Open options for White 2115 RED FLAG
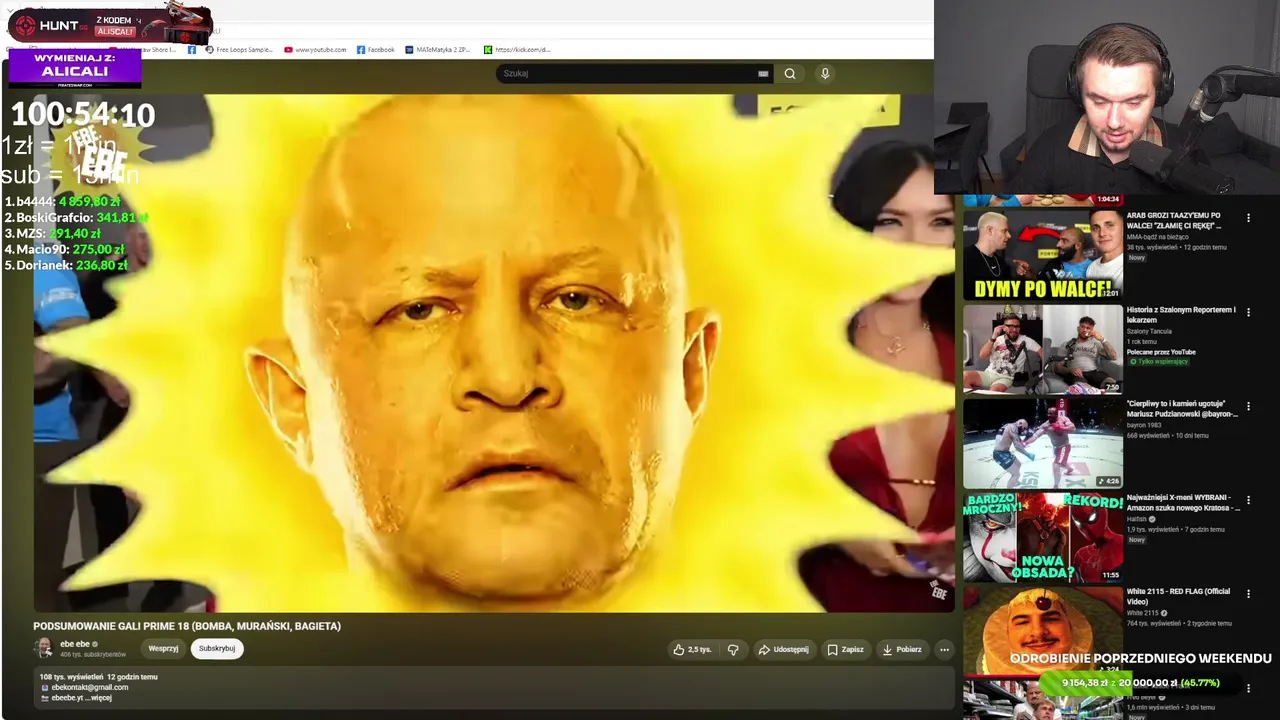The image size is (1280, 720). point(1248,594)
